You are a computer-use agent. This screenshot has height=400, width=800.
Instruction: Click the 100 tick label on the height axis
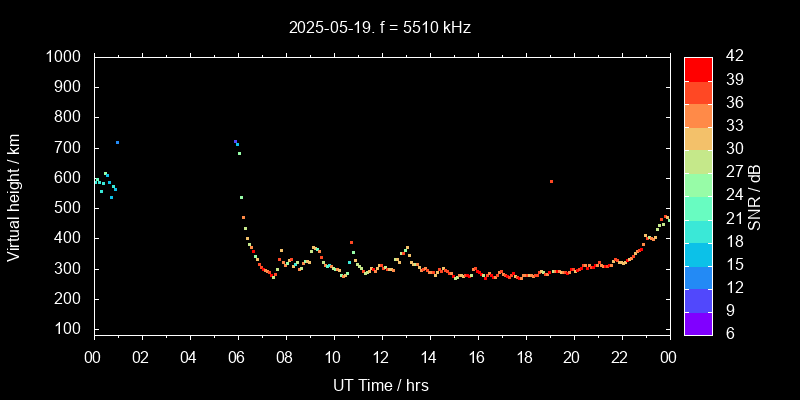click(x=70, y=330)
